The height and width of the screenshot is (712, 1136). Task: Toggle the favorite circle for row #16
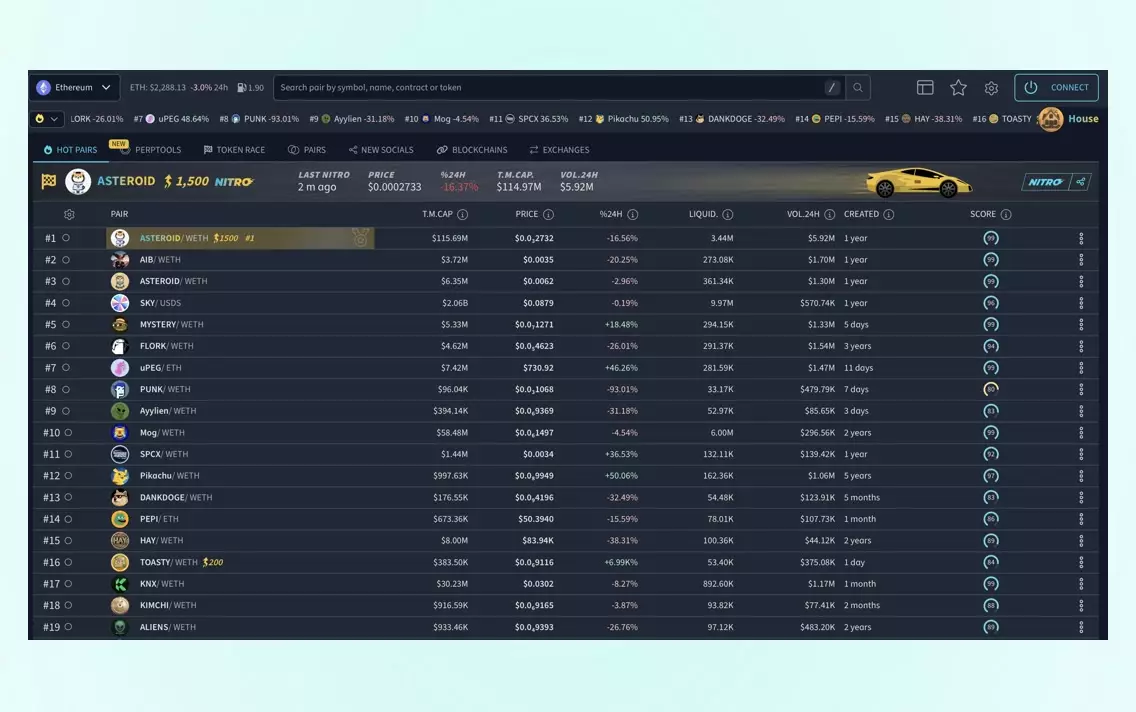(68, 562)
